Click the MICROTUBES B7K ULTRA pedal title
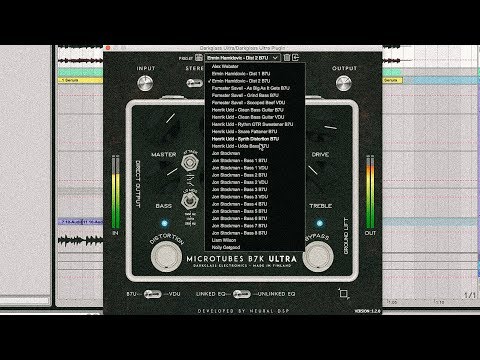This screenshot has height=360, width=480. tap(242, 259)
